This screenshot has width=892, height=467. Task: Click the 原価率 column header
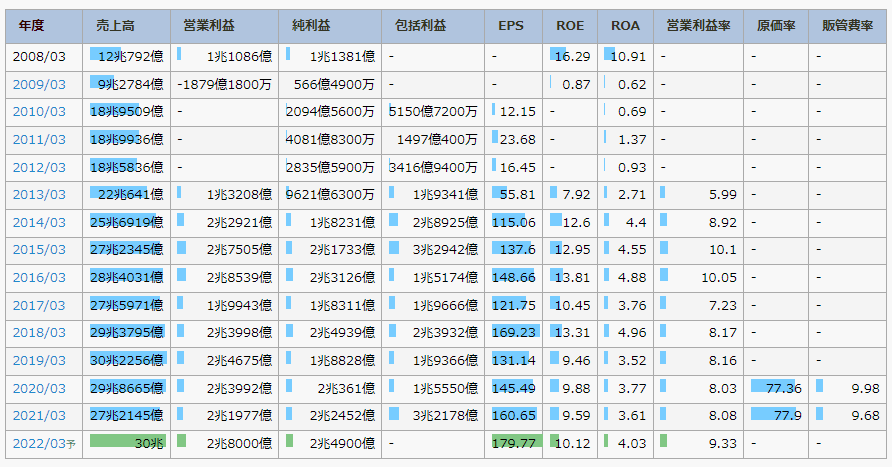(777, 26)
